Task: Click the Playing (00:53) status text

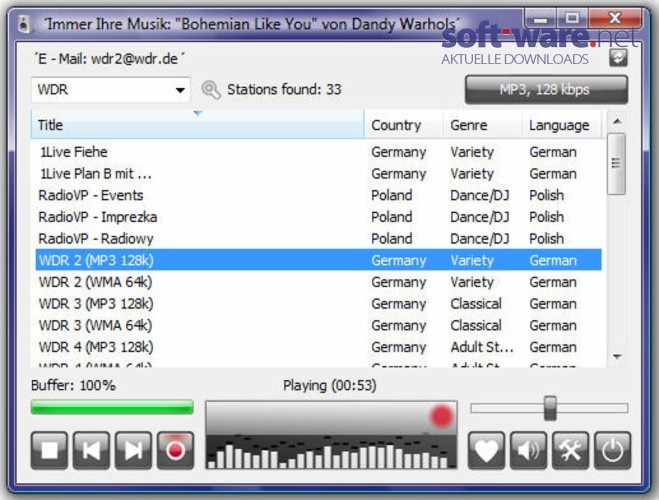Action: pyautogui.click(x=330, y=385)
